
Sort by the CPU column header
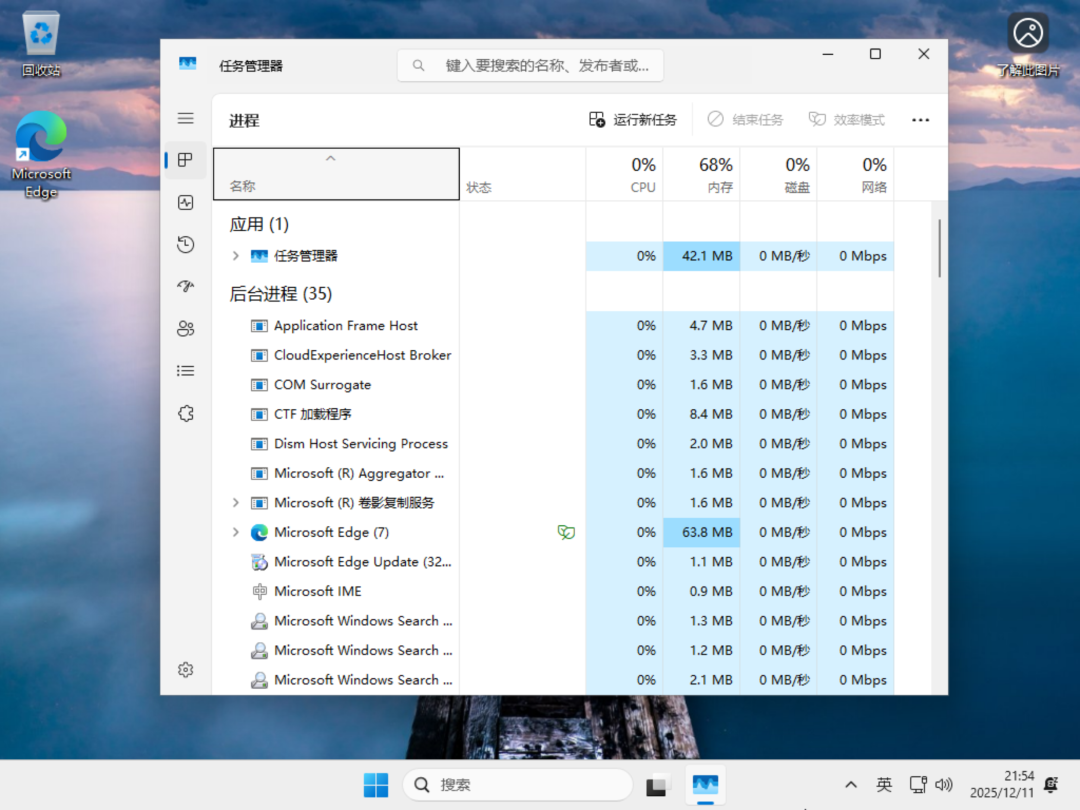pyautogui.click(x=625, y=174)
